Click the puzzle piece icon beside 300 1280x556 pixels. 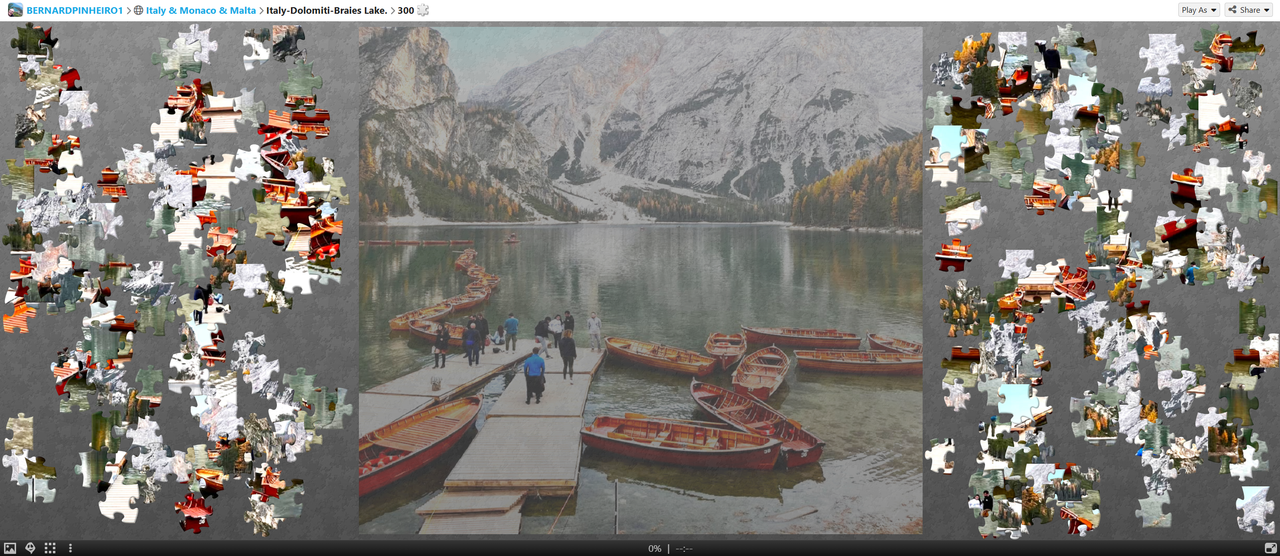(423, 10)
